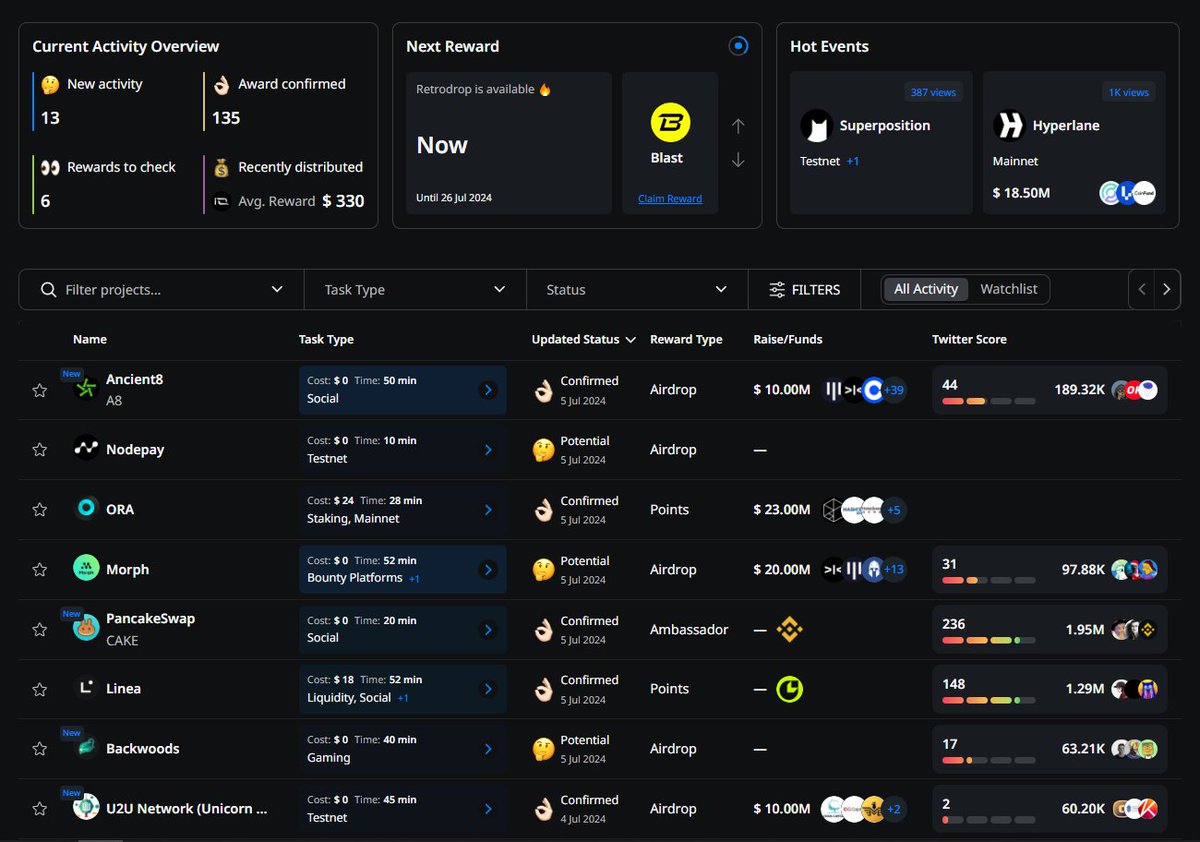
Task: Click the ORA project logo
Action: [86, 509]
